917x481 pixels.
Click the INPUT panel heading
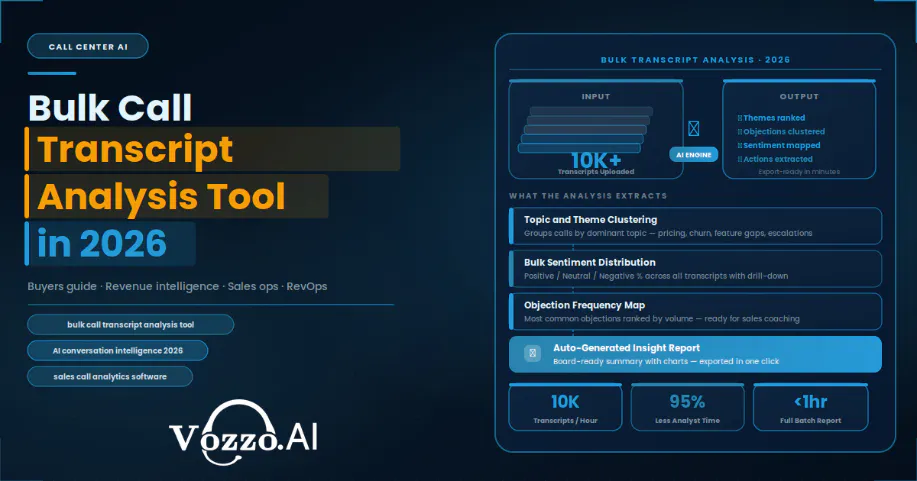[596, 97]
